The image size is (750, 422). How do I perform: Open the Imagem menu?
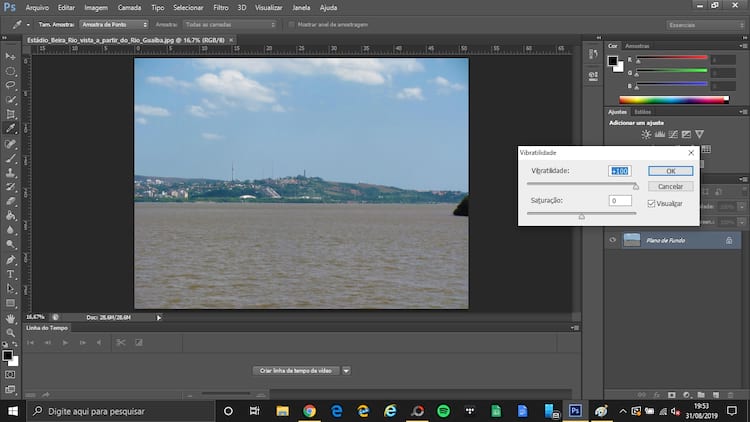point(96,8)
